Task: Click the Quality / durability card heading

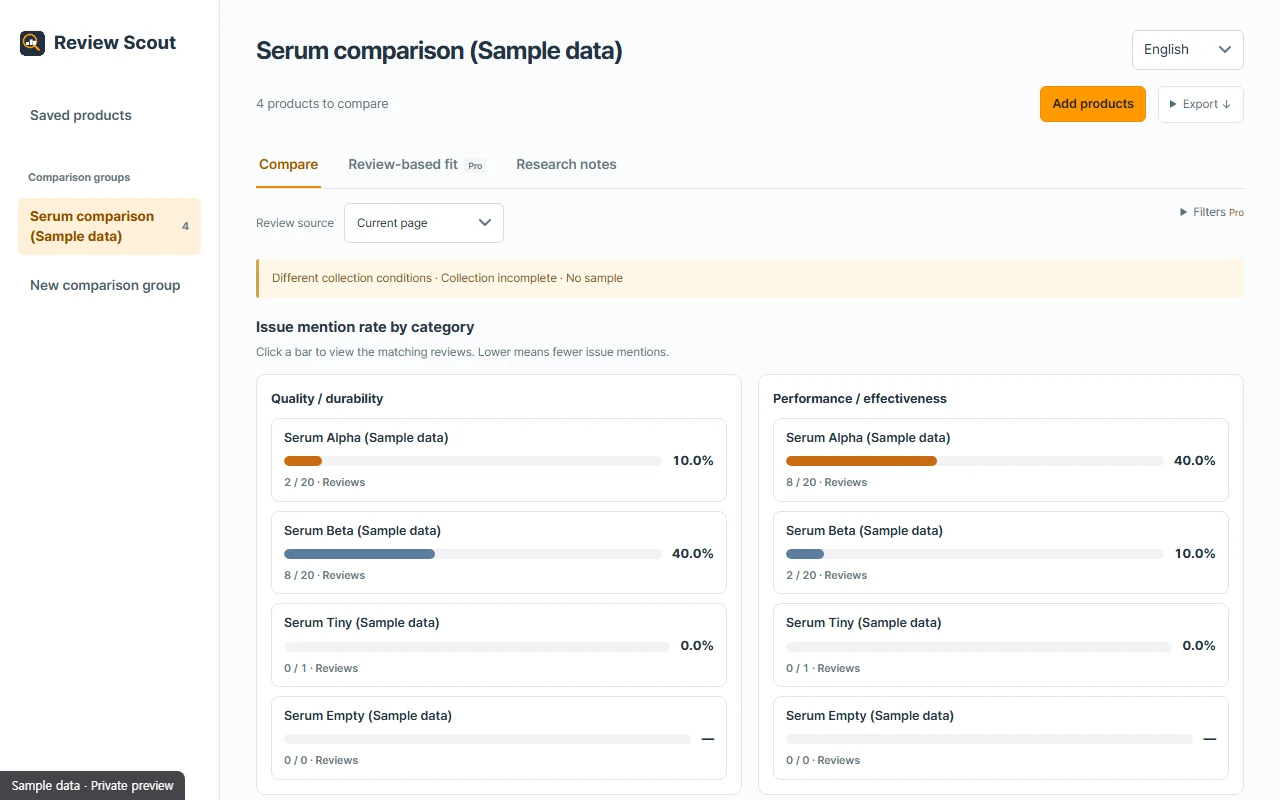Action: pos(327,398)
